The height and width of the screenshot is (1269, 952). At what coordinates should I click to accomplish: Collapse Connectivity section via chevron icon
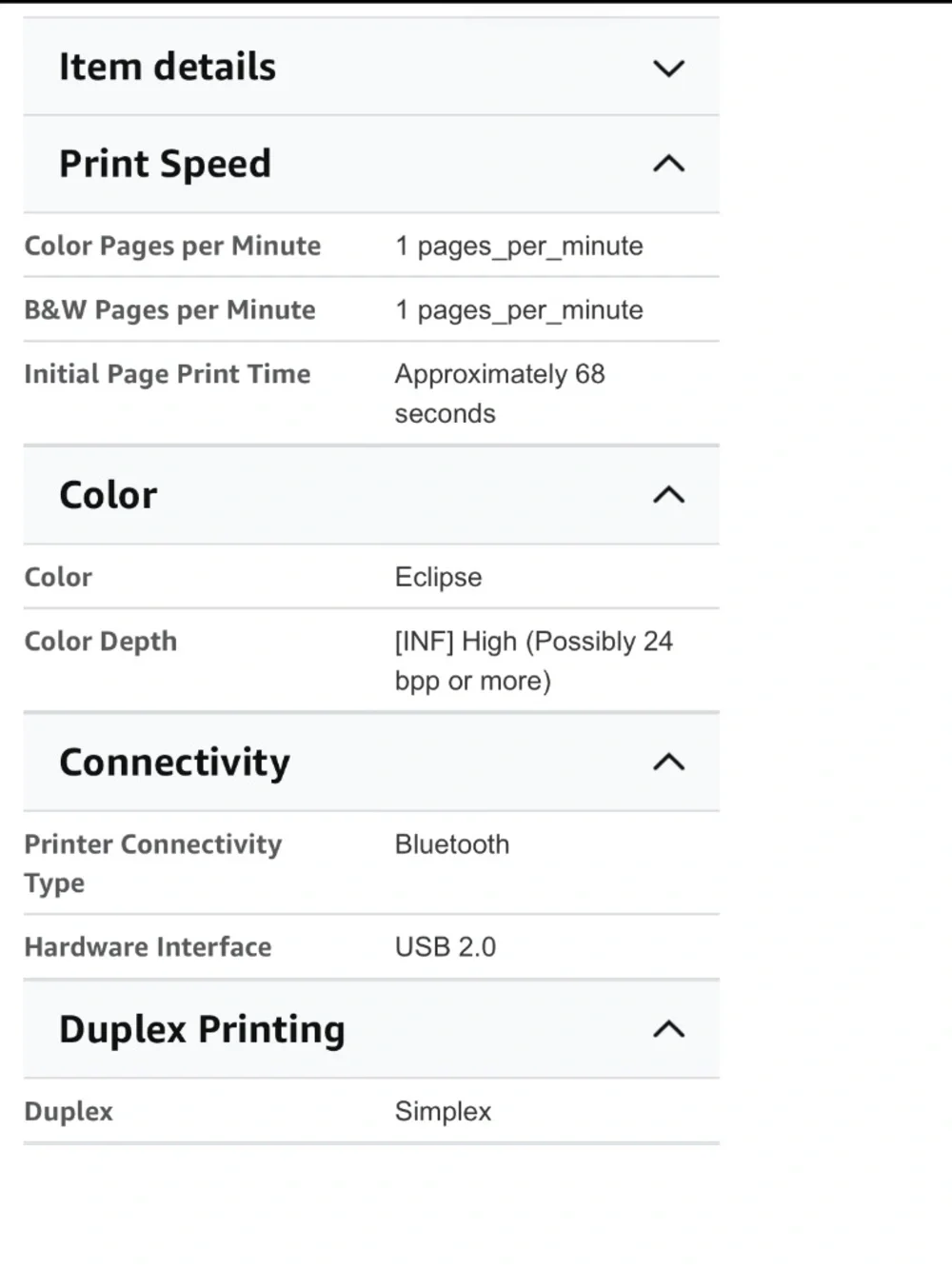[x=669, y=762]
